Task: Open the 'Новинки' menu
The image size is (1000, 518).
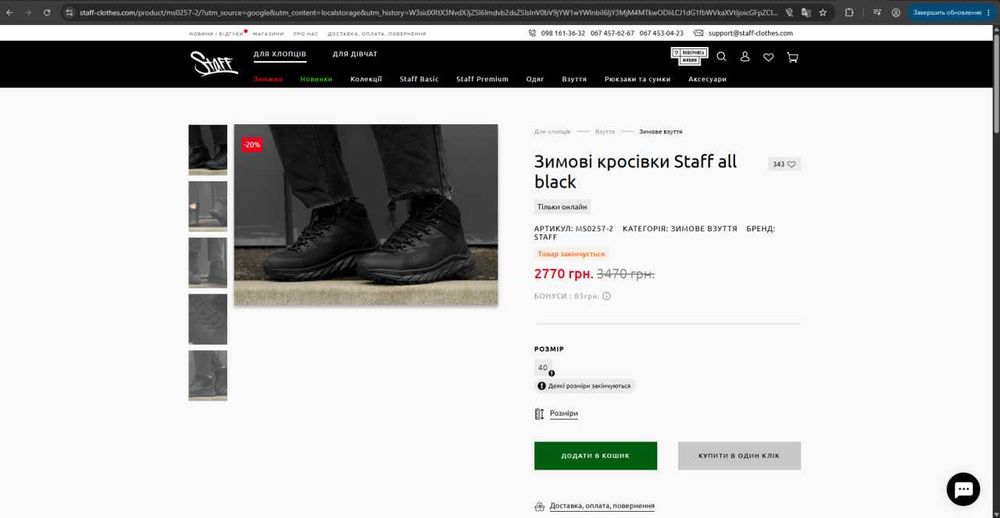Action: coord(316,79)
